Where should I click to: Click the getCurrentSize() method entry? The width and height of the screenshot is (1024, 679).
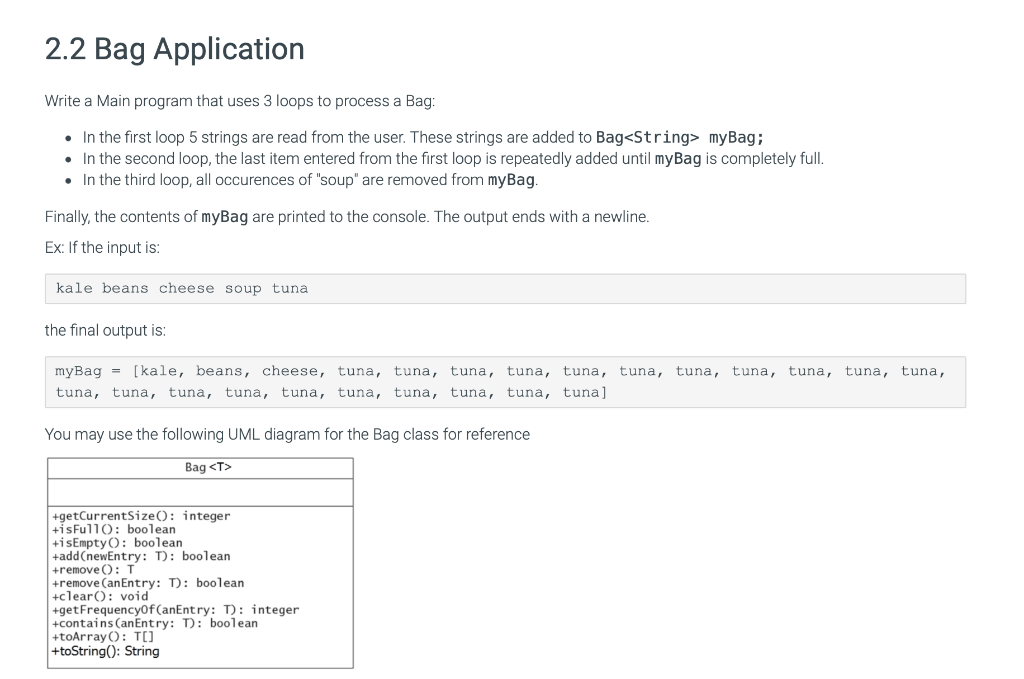coord(139,515)
